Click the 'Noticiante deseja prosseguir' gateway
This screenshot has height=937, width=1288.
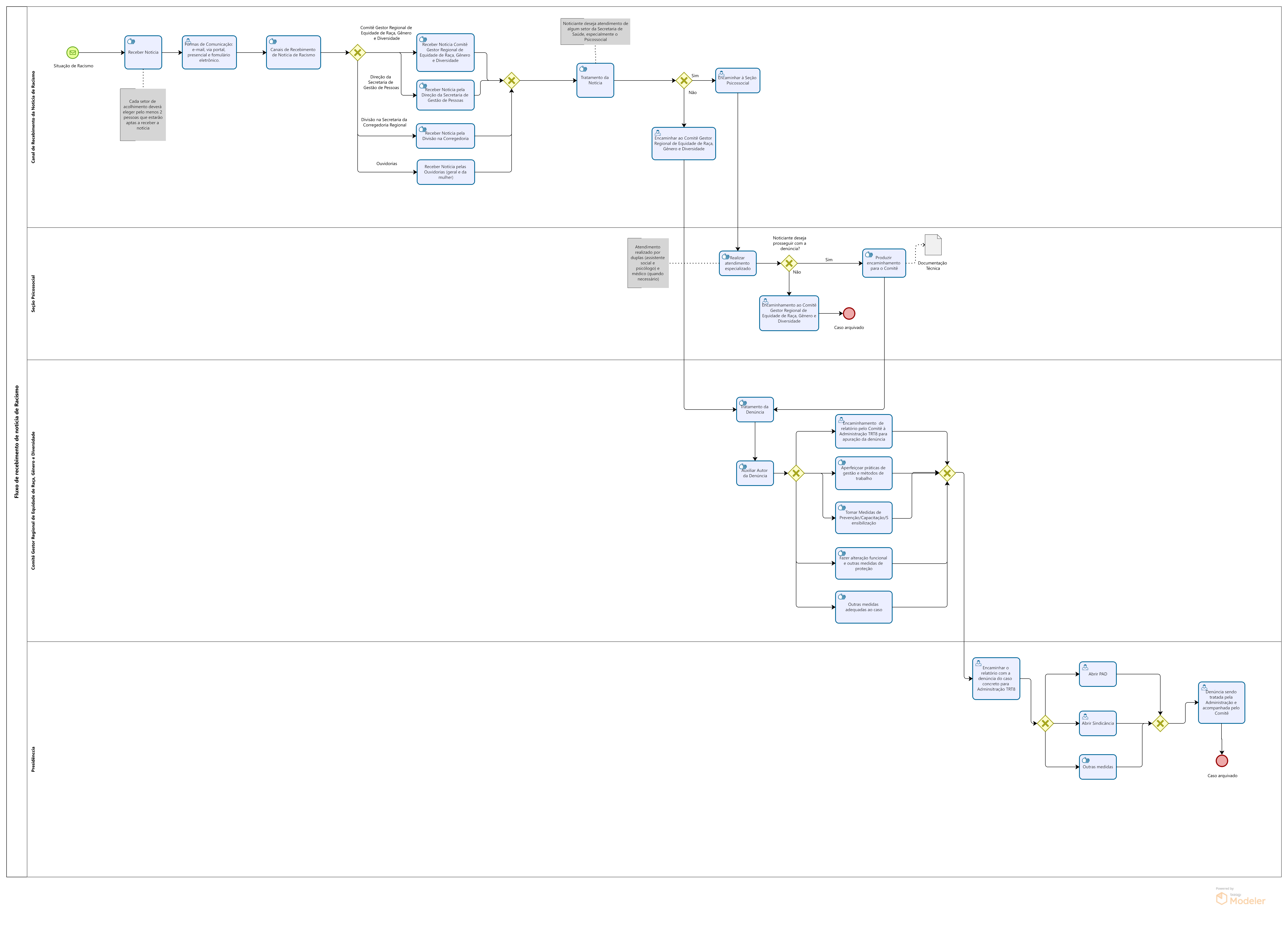[789, 263]
